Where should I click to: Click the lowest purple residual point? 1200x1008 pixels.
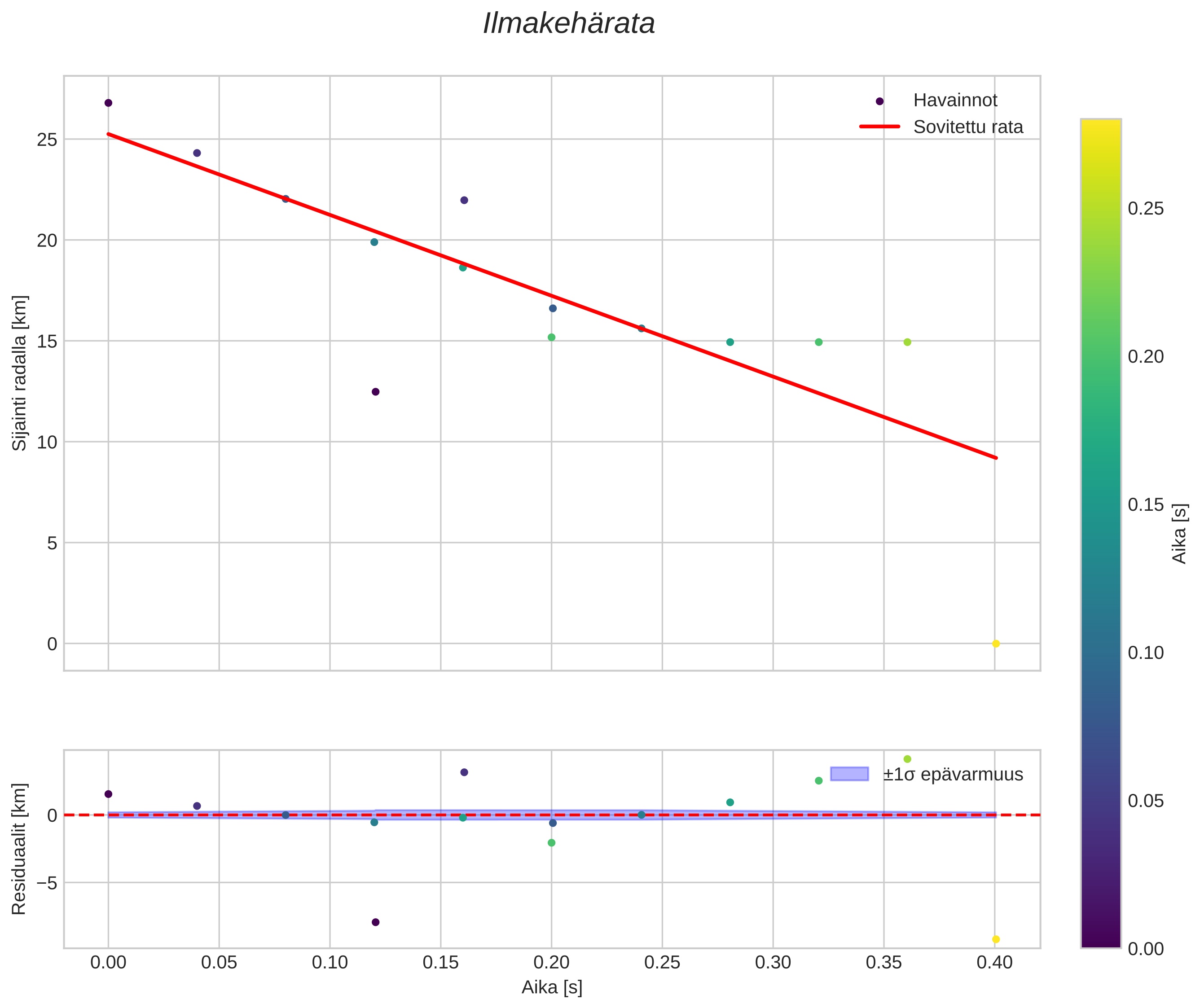click(x=375, y=922)
